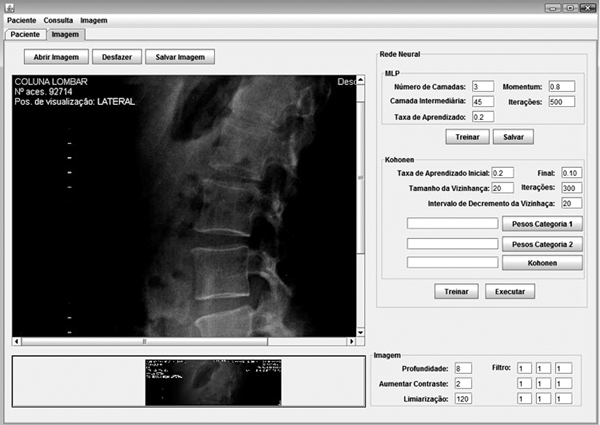Click the Executar button
This screenshot has width=600, height=425.
pyautogui.click(x=510, y=292)
